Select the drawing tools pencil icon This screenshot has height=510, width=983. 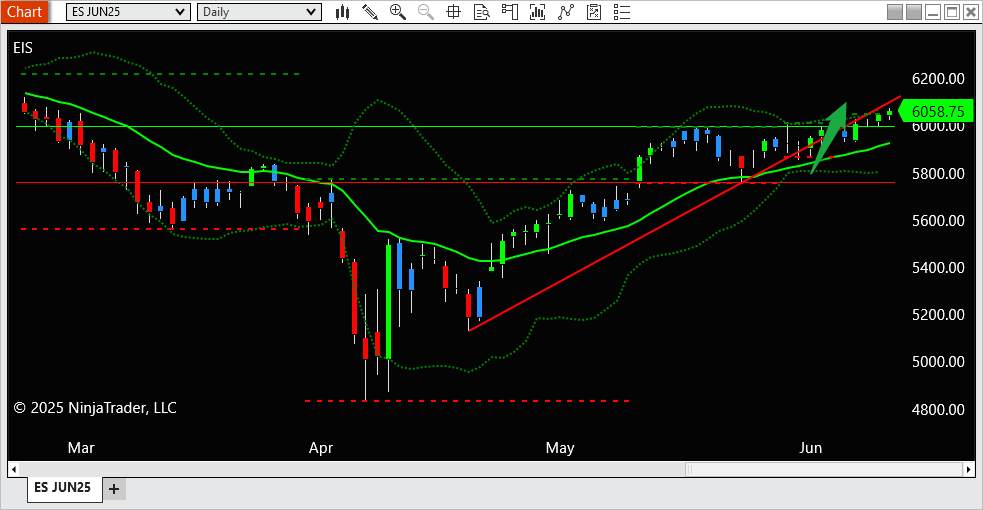point(370,12)
